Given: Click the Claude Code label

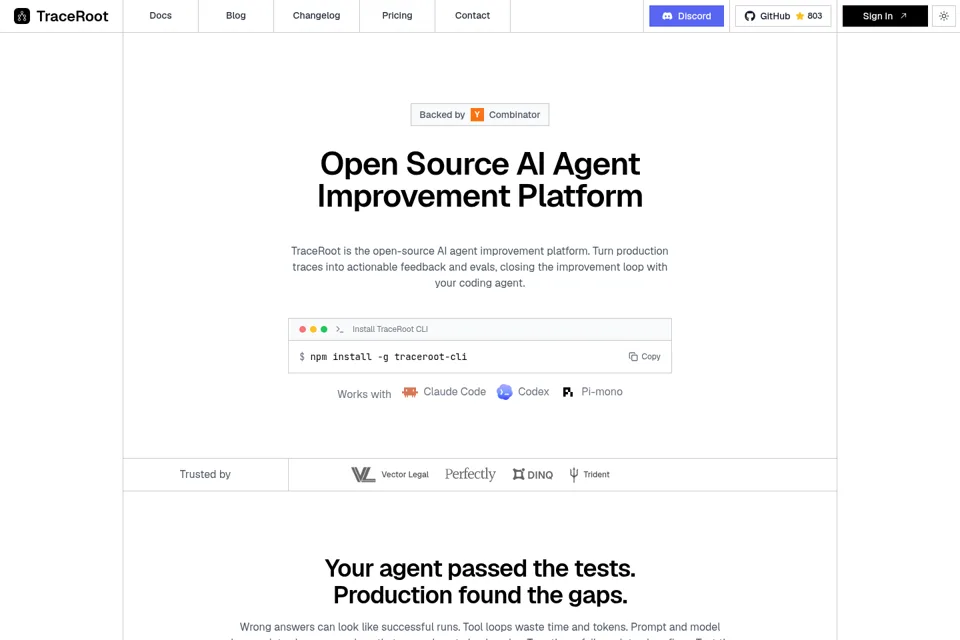Looking at the screenshot, I should (x=454, y=392).
